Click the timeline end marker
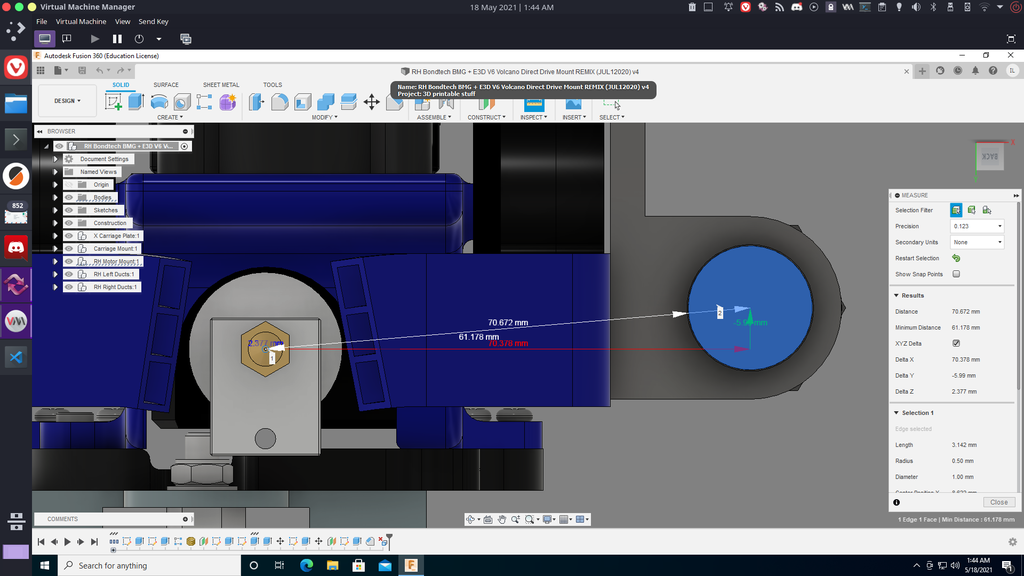The image size is (1024, 576). [x=389, y=539]
